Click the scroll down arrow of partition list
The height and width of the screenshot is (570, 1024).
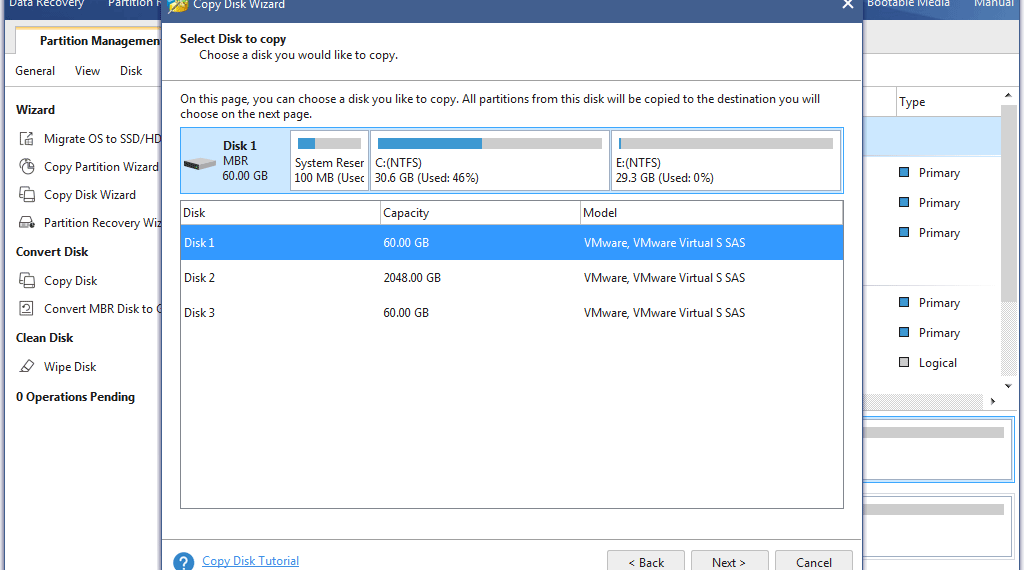click(1008, 386)
